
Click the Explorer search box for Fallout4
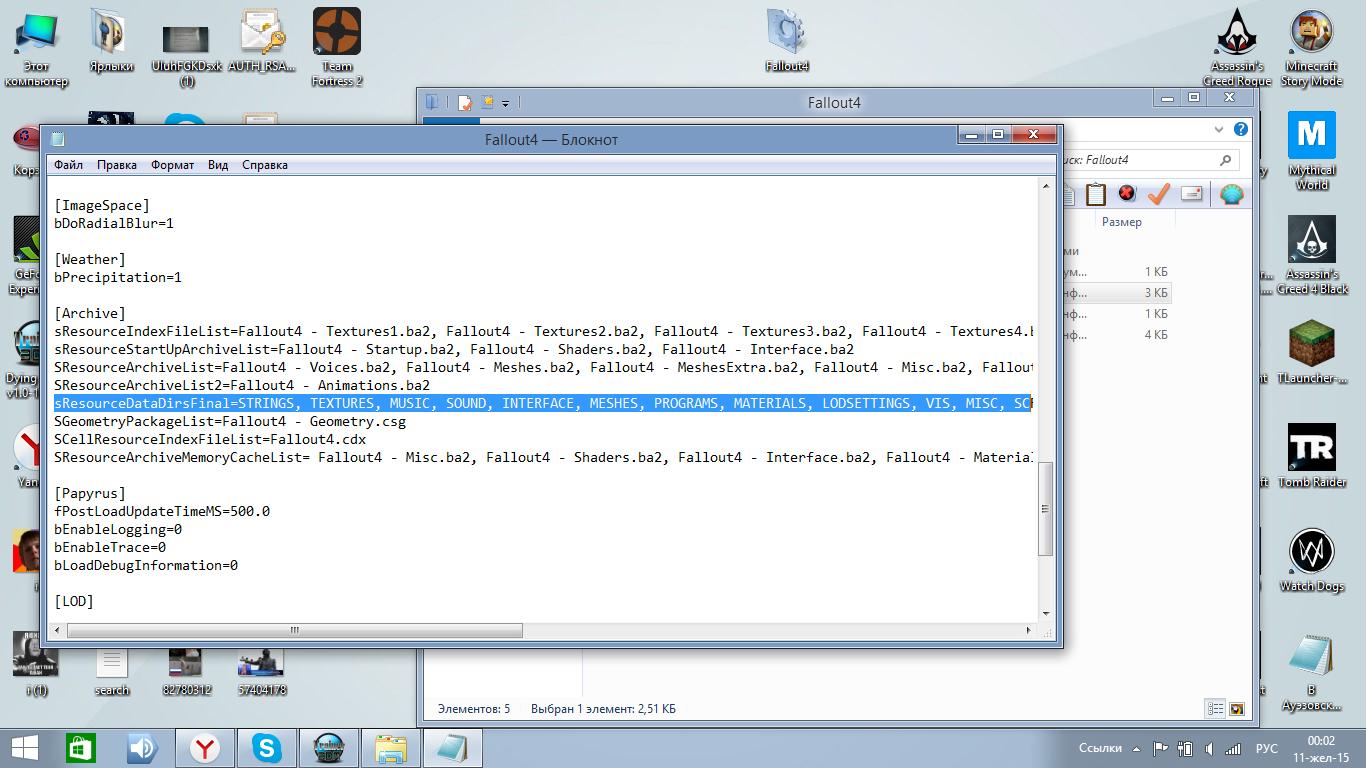pyautogui.click(x=1148, y=160)
